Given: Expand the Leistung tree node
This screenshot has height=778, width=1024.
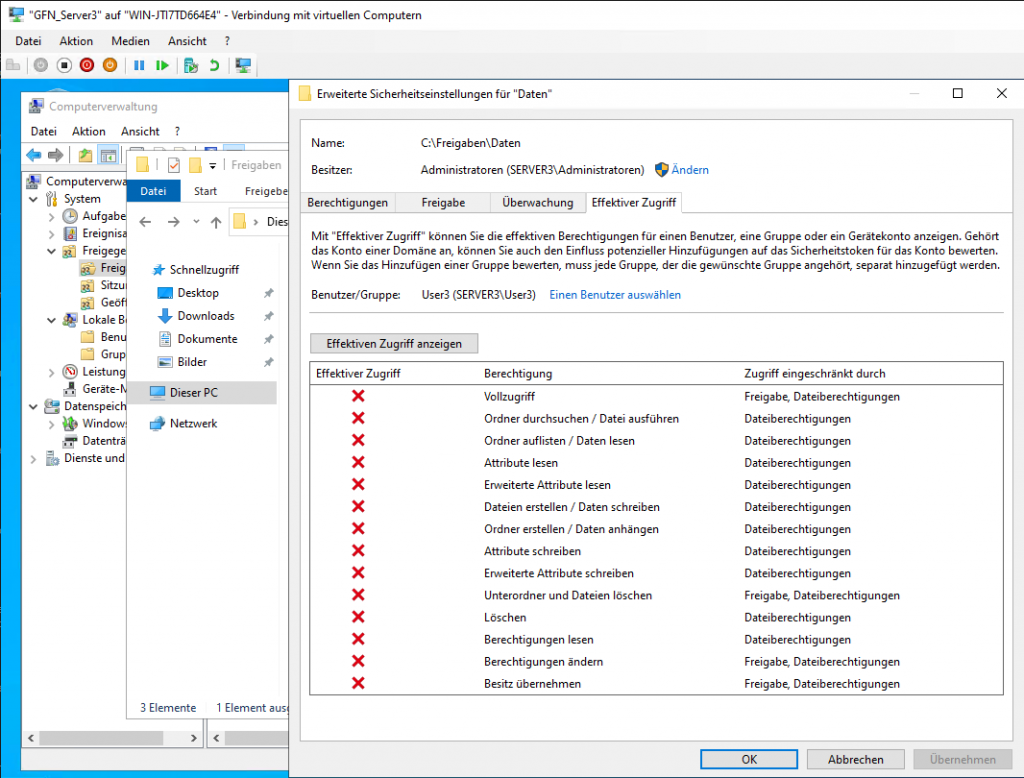Looking at the screenshot, I should (53, 372).
